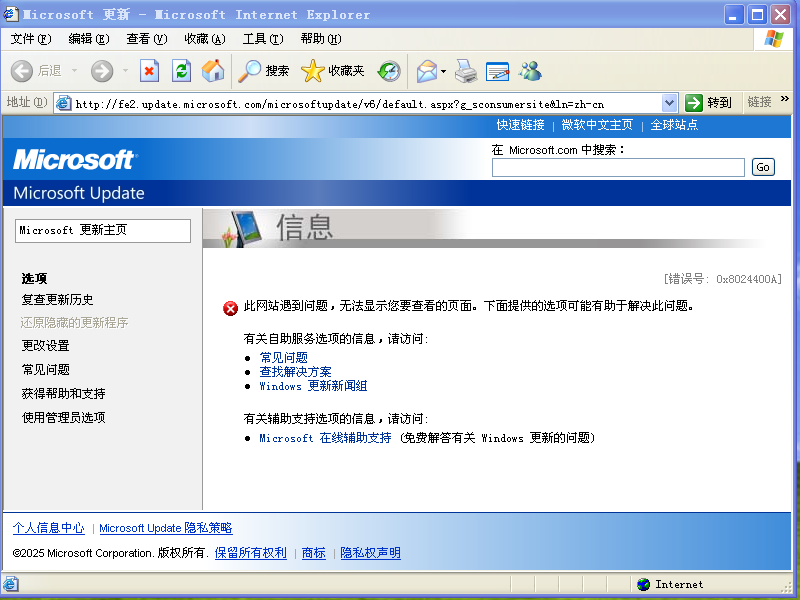Click 使用管理员选项 in the sidebar
This screenshot has width=800, height=600.
63,417
